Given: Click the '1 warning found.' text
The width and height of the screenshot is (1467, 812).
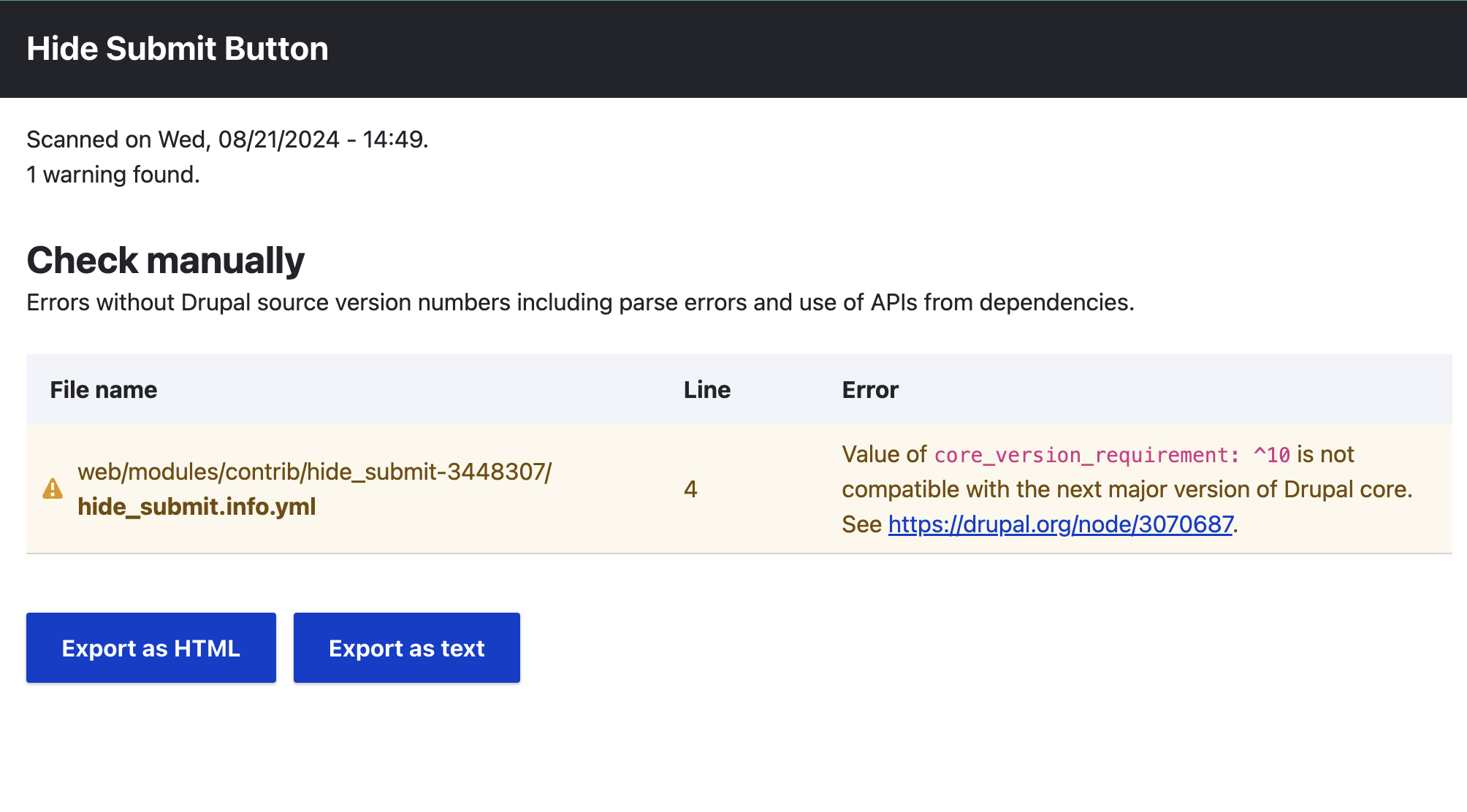Looking at the screenshot, I should pos(113,175).
